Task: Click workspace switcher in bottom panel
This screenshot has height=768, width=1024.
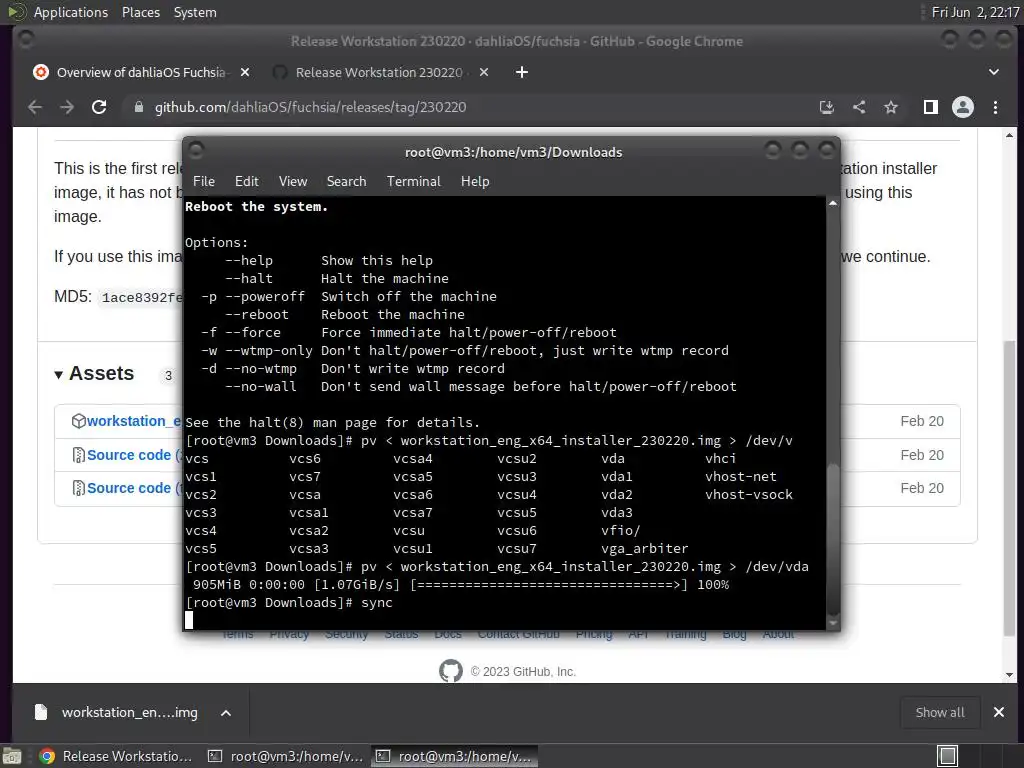Action: pos(948,756)
